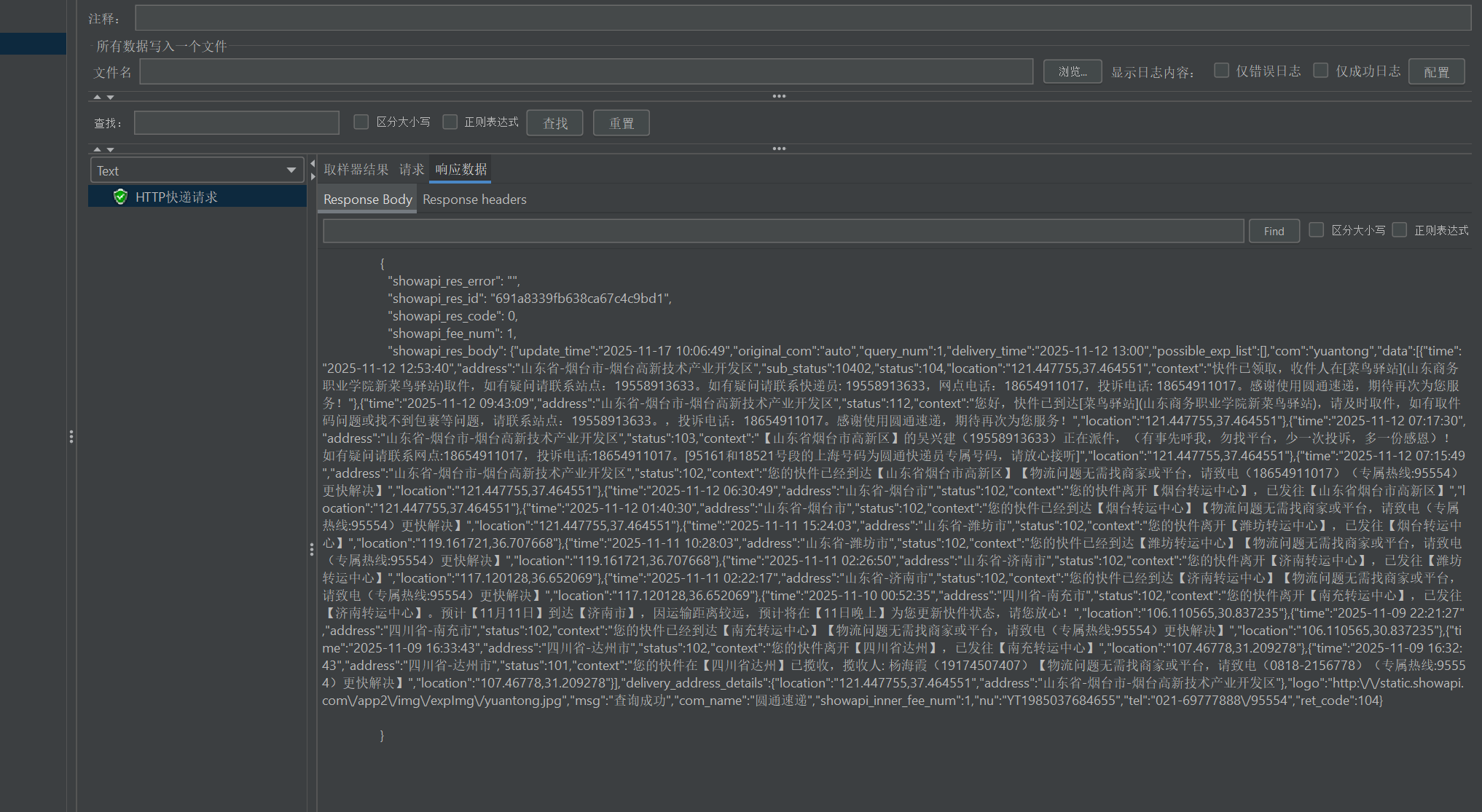Switch to Response headers tab

474,199
